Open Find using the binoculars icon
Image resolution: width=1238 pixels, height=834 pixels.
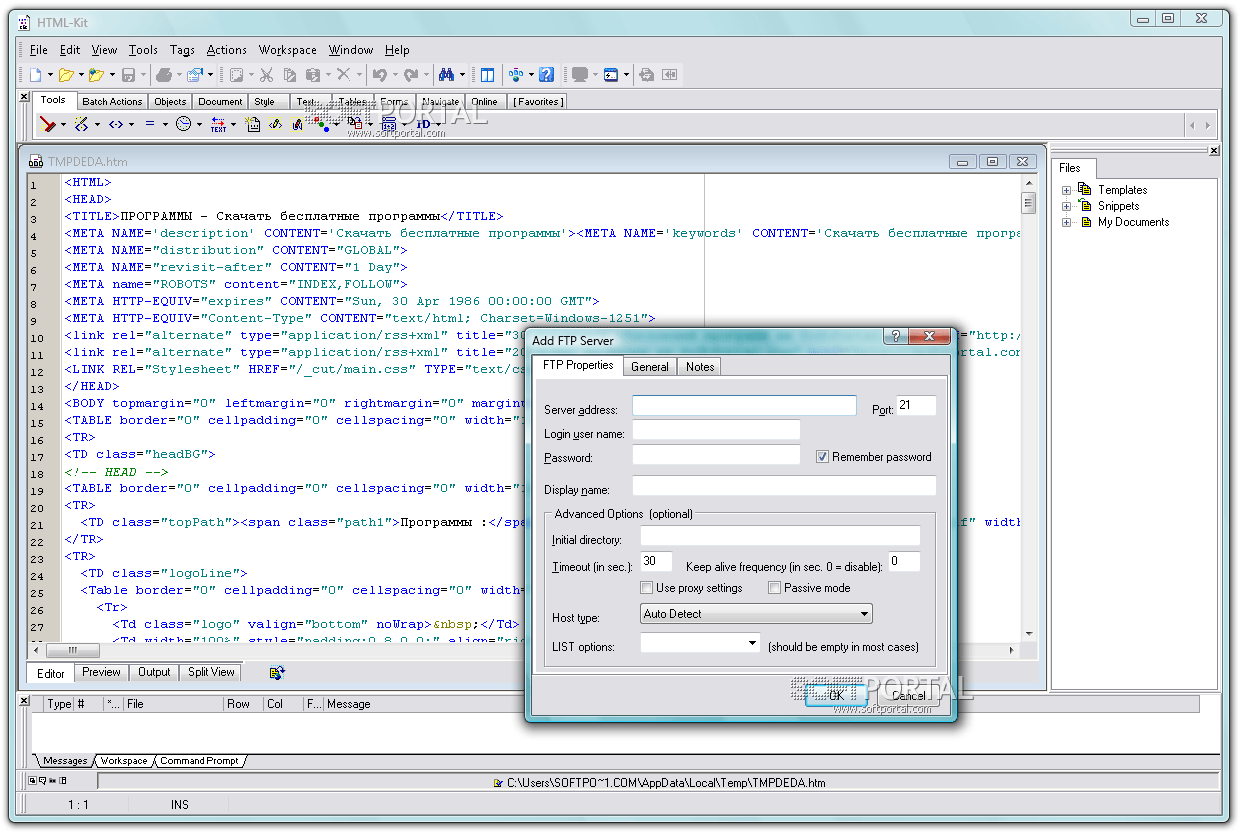(446, 75)
